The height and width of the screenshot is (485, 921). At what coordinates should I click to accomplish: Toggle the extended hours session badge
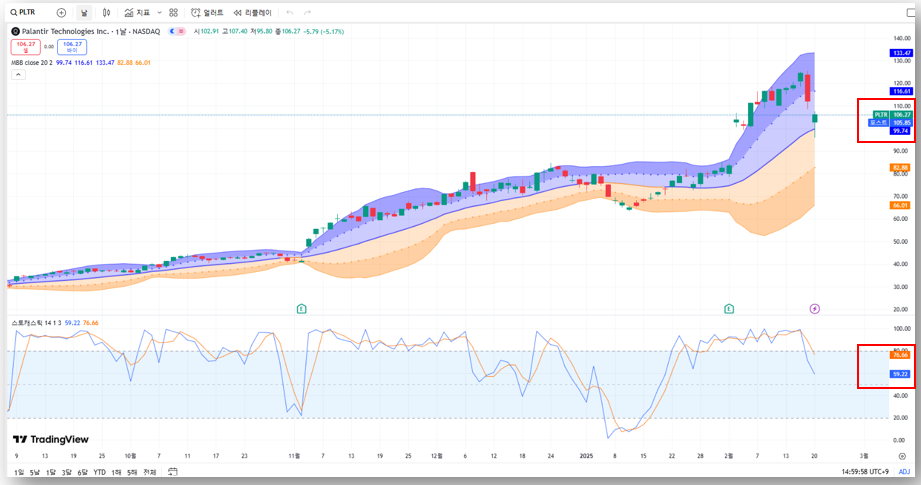click(x=177, y=31)
